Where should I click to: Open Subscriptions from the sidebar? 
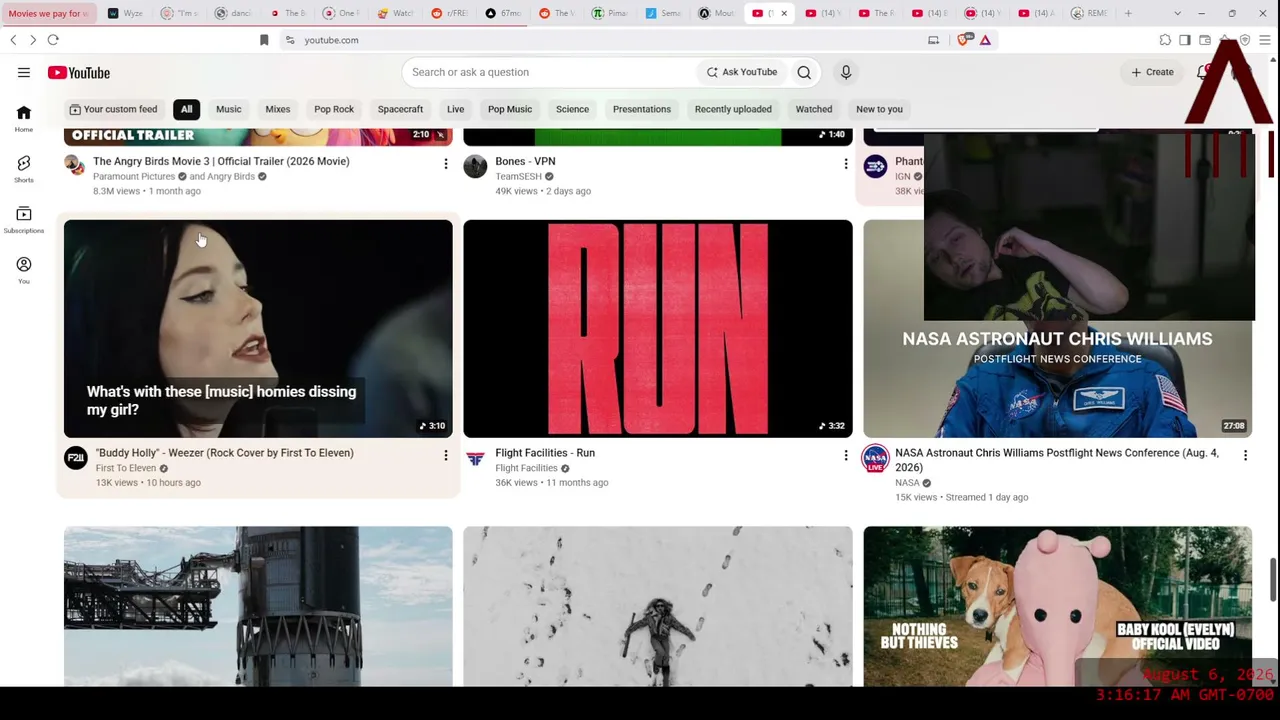coord(23,219)
